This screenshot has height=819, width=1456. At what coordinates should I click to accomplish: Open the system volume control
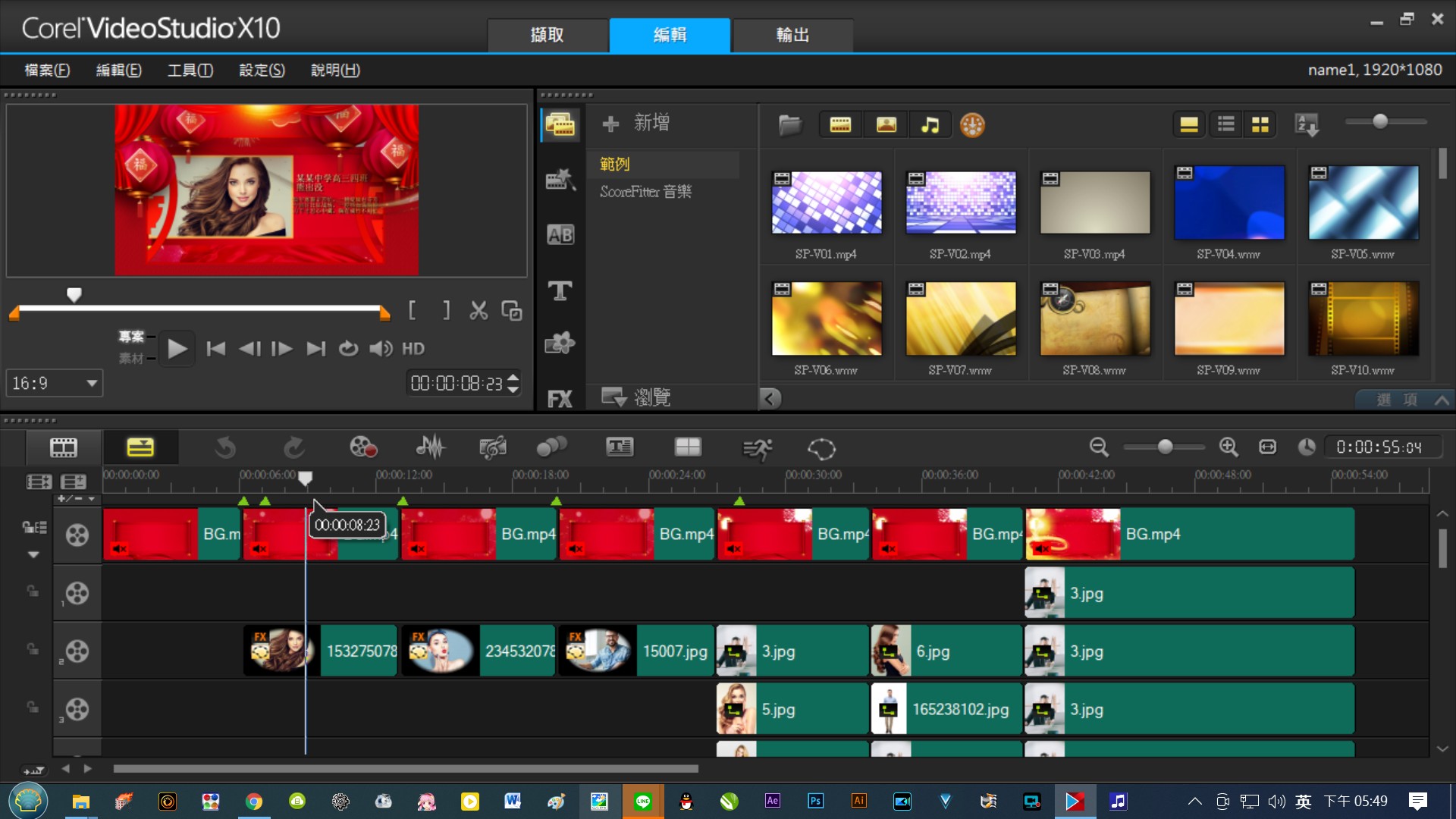click(x=381, y=349)
